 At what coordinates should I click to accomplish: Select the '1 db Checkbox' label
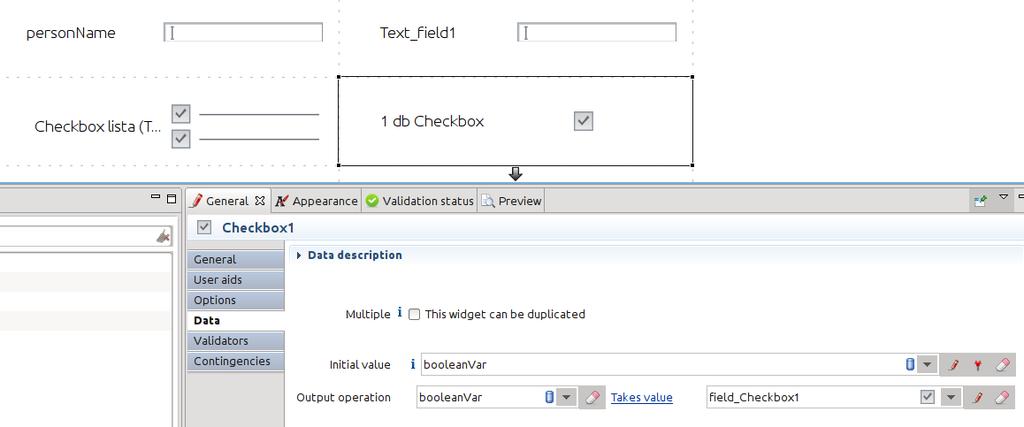tap(432, 121)
